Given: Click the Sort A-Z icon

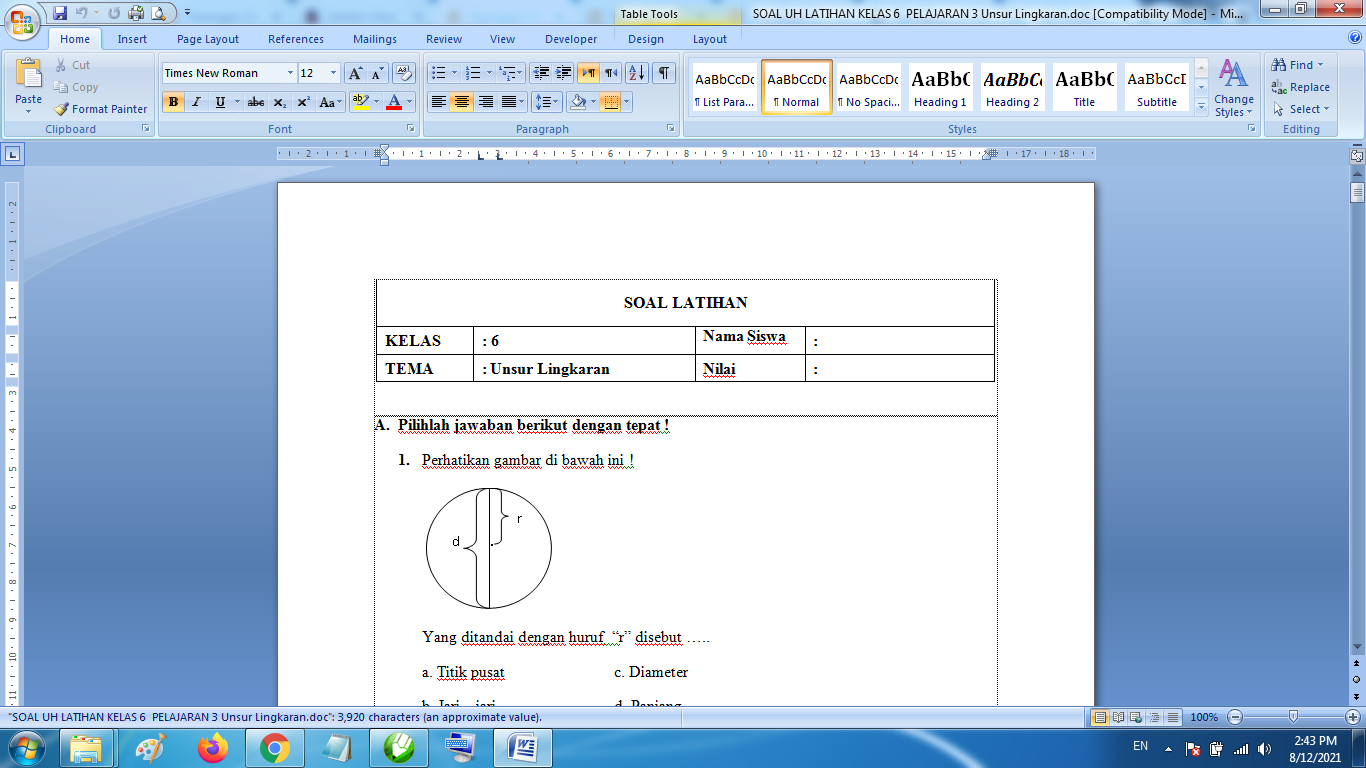Looking at the screenshot, I should (x=637, y=73).
